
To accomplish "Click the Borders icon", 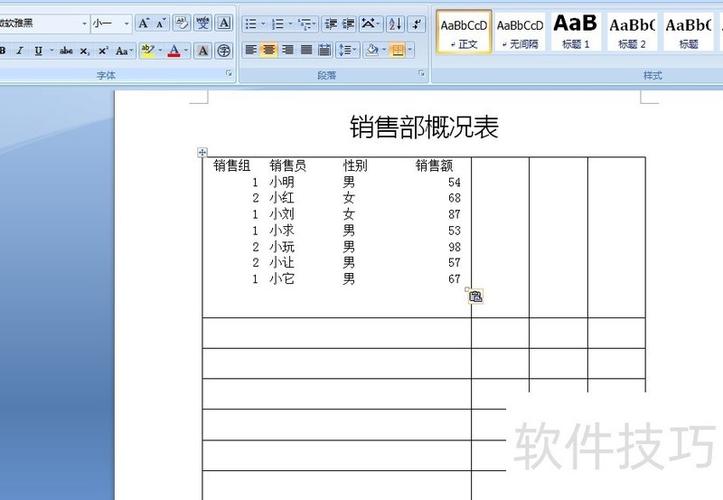I will pyautogui.click(x=397, y=49).
